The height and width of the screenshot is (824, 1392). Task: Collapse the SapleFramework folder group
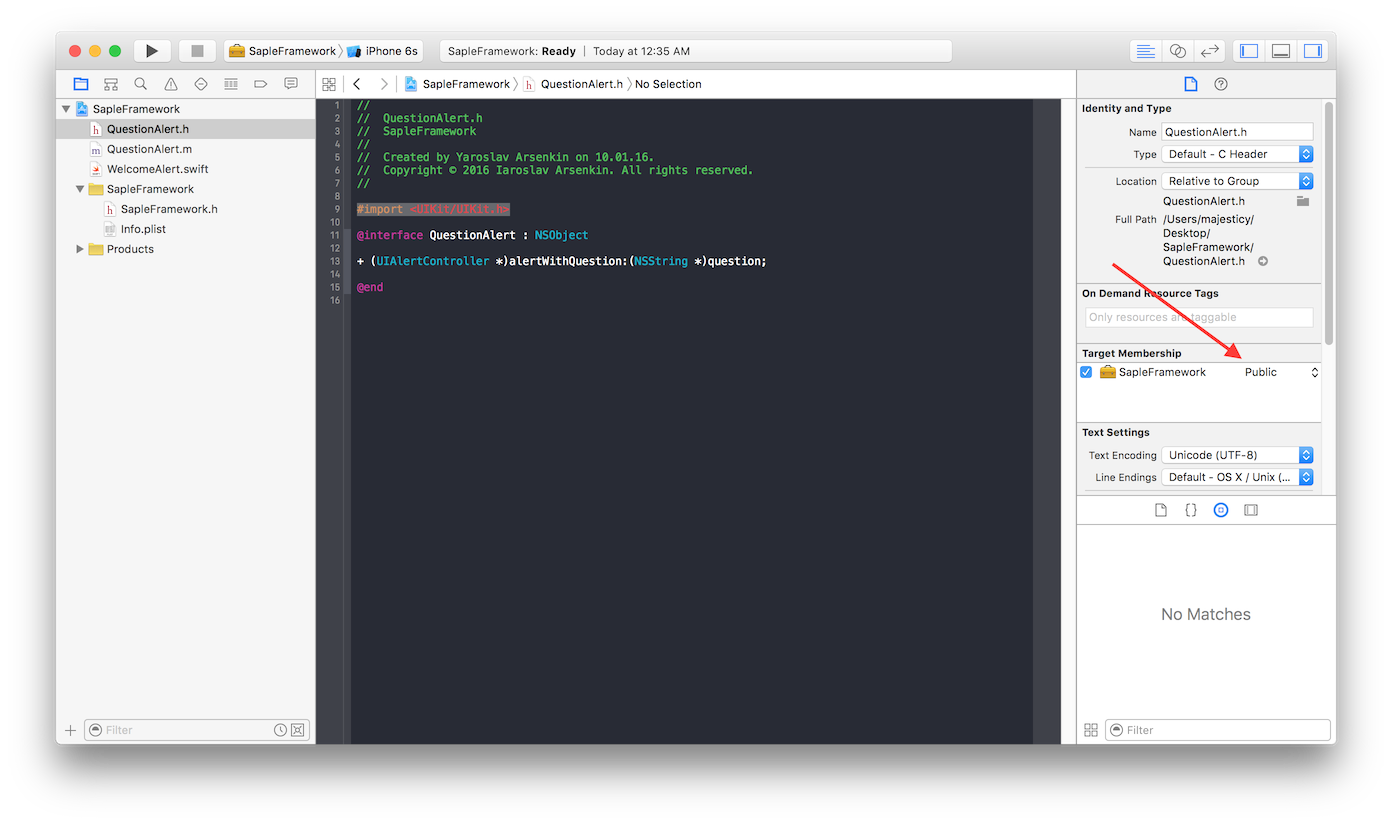(80, 189)
